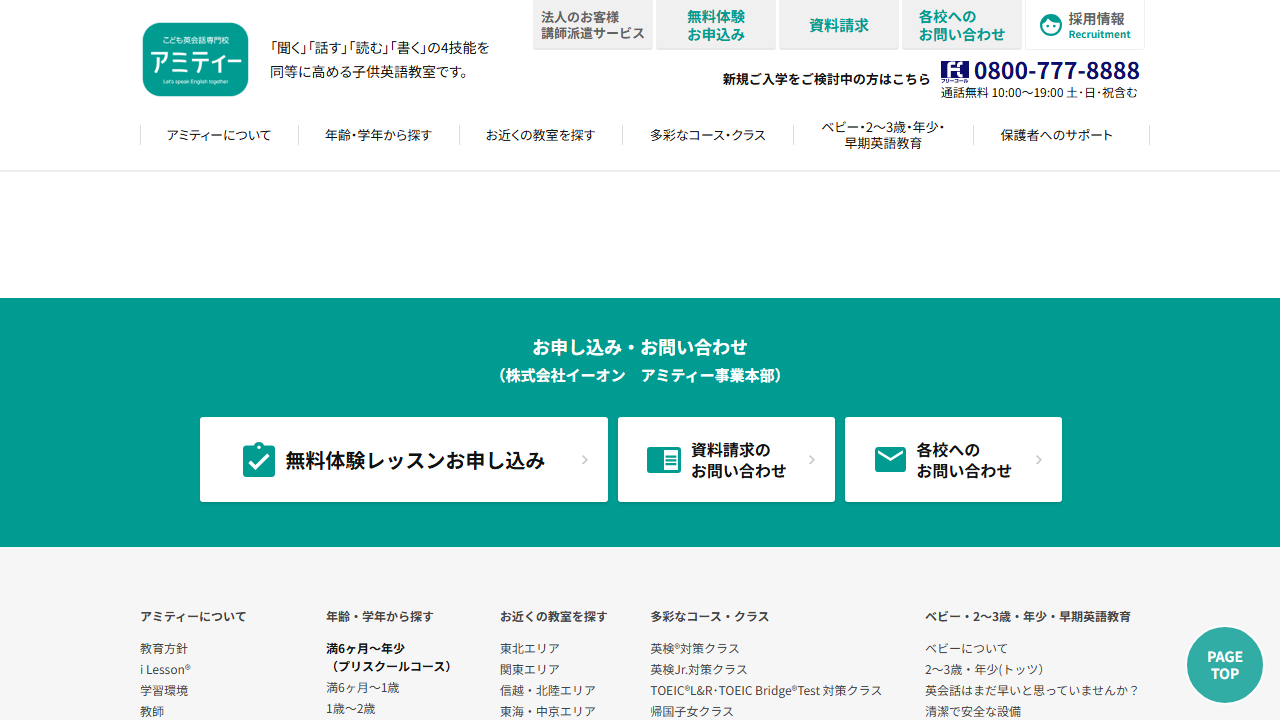
Task: Open footer link i Lesson
Action: tap(165, 670)
